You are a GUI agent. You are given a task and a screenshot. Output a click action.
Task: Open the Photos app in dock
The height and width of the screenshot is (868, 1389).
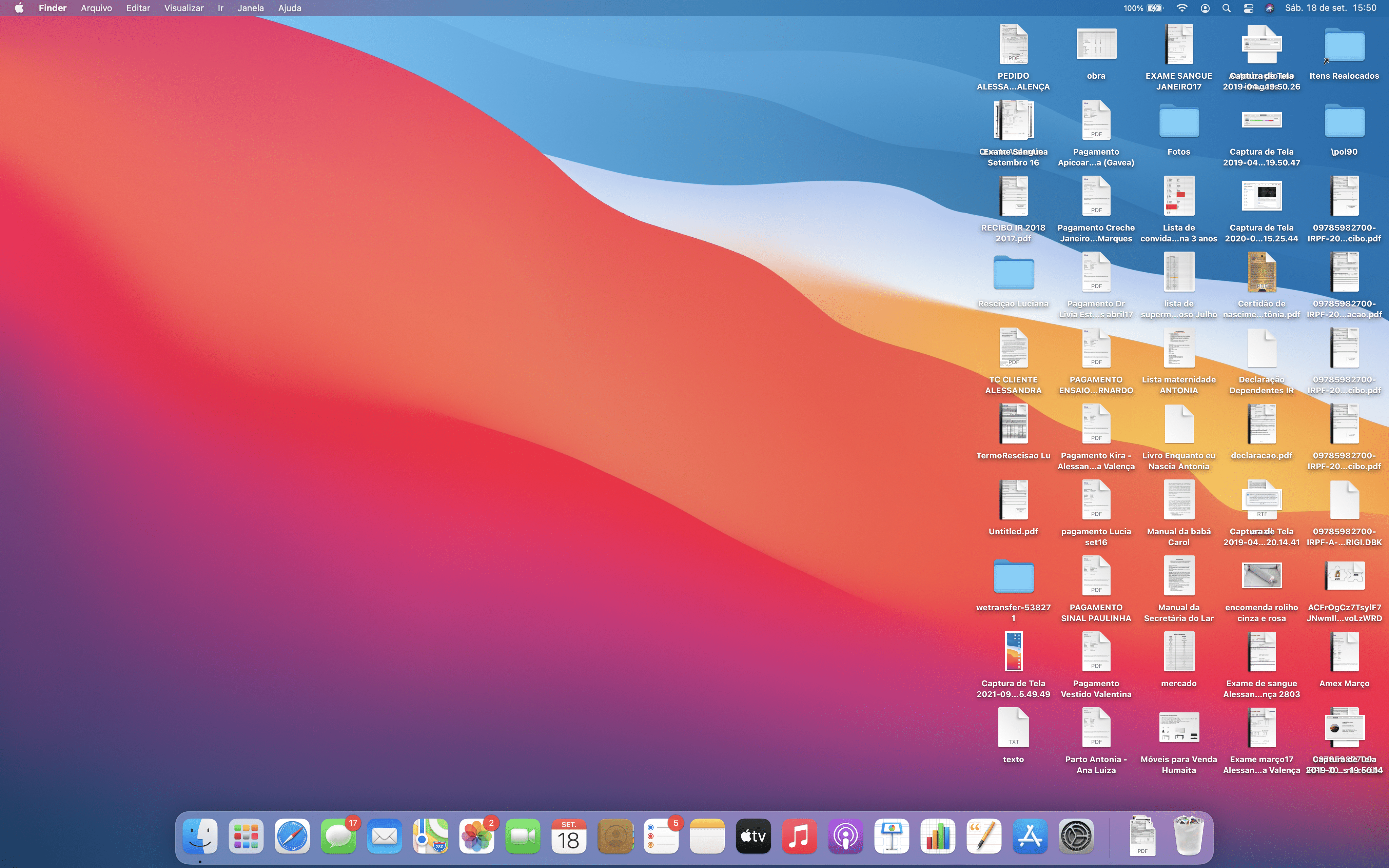tap(476, 836)
